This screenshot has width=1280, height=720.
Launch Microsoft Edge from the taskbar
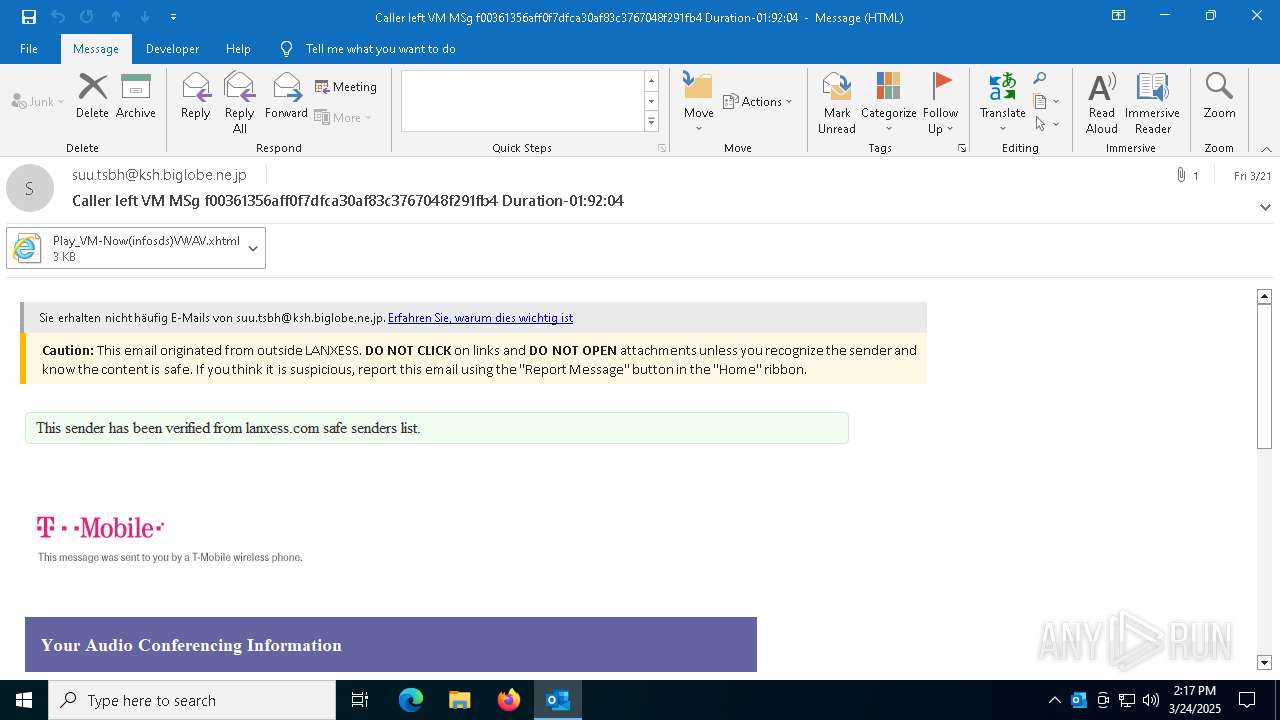411,700
